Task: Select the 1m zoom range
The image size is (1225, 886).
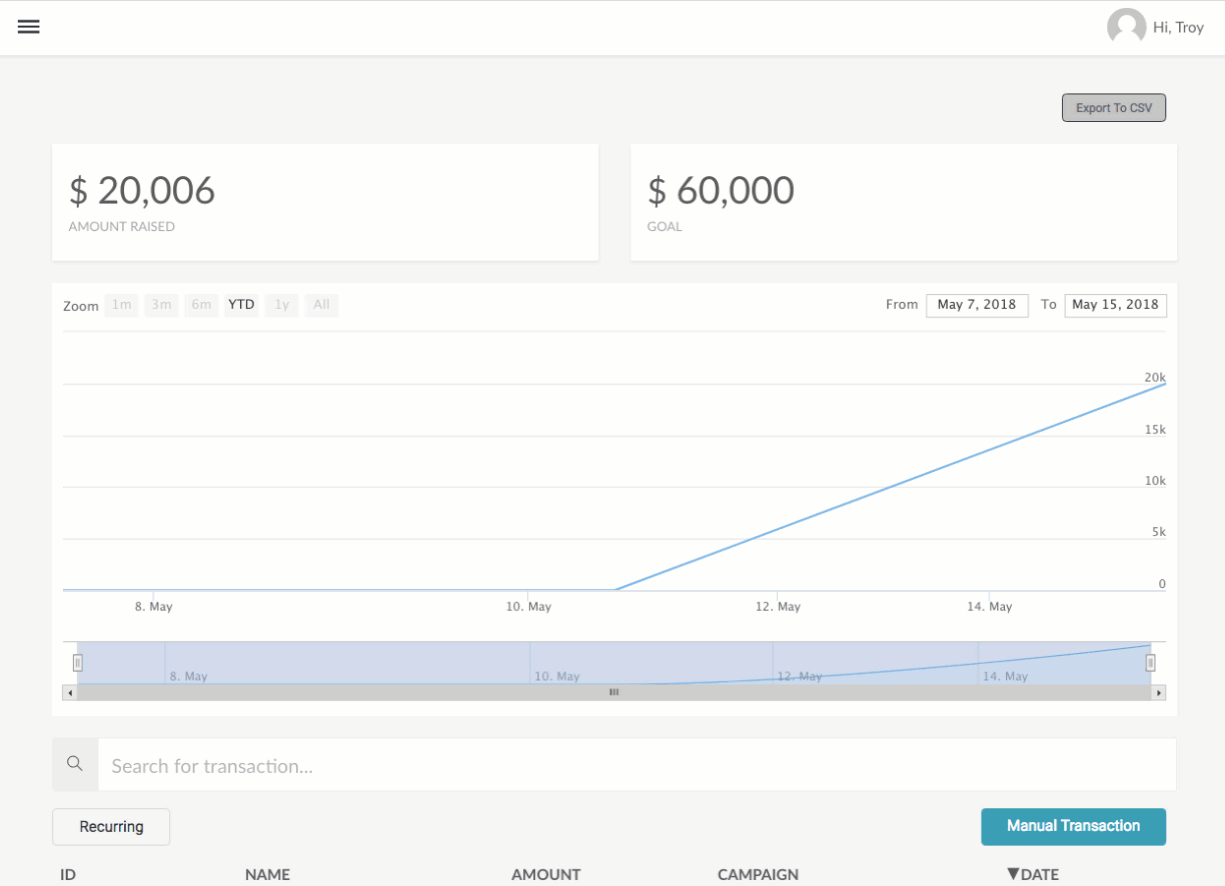Action: point(122,305)
